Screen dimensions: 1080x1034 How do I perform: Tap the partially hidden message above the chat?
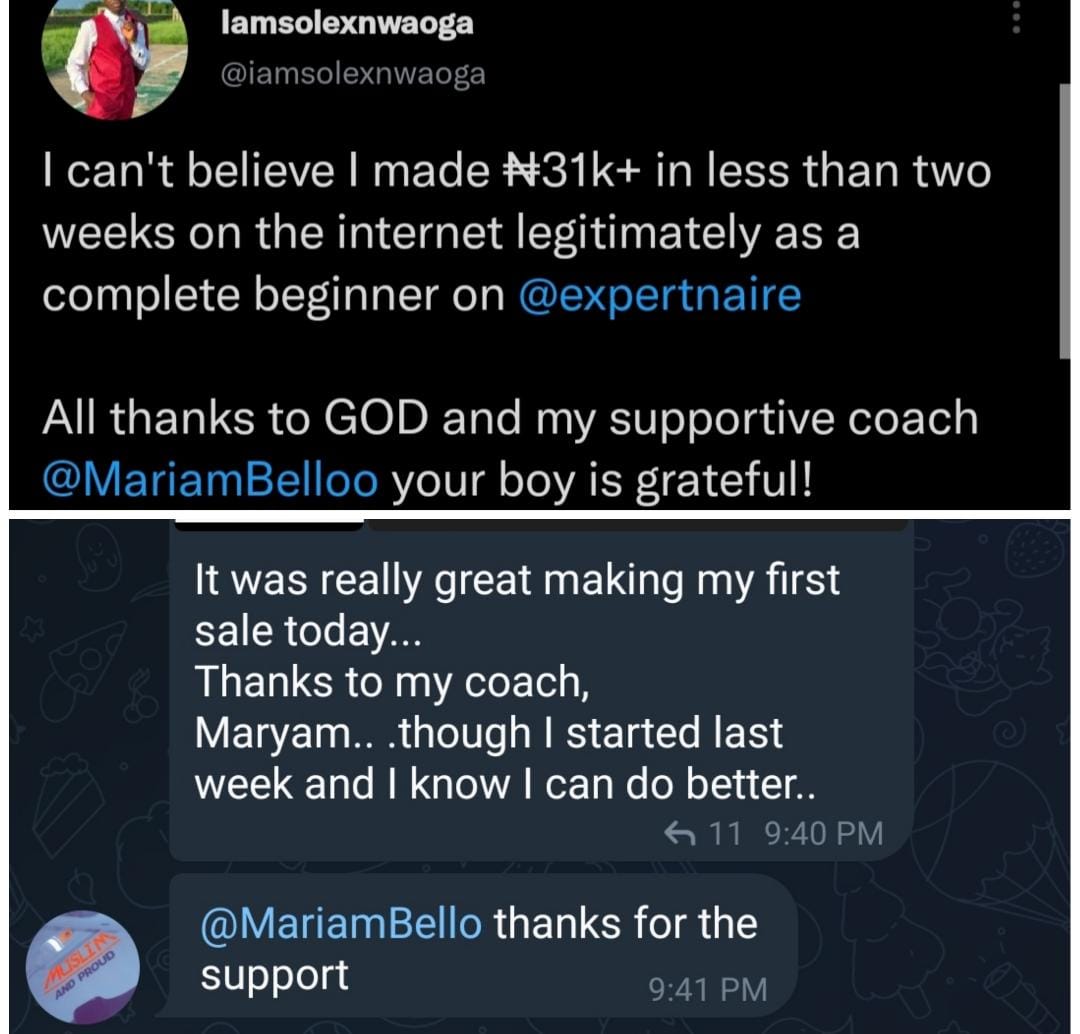(640, 523)
